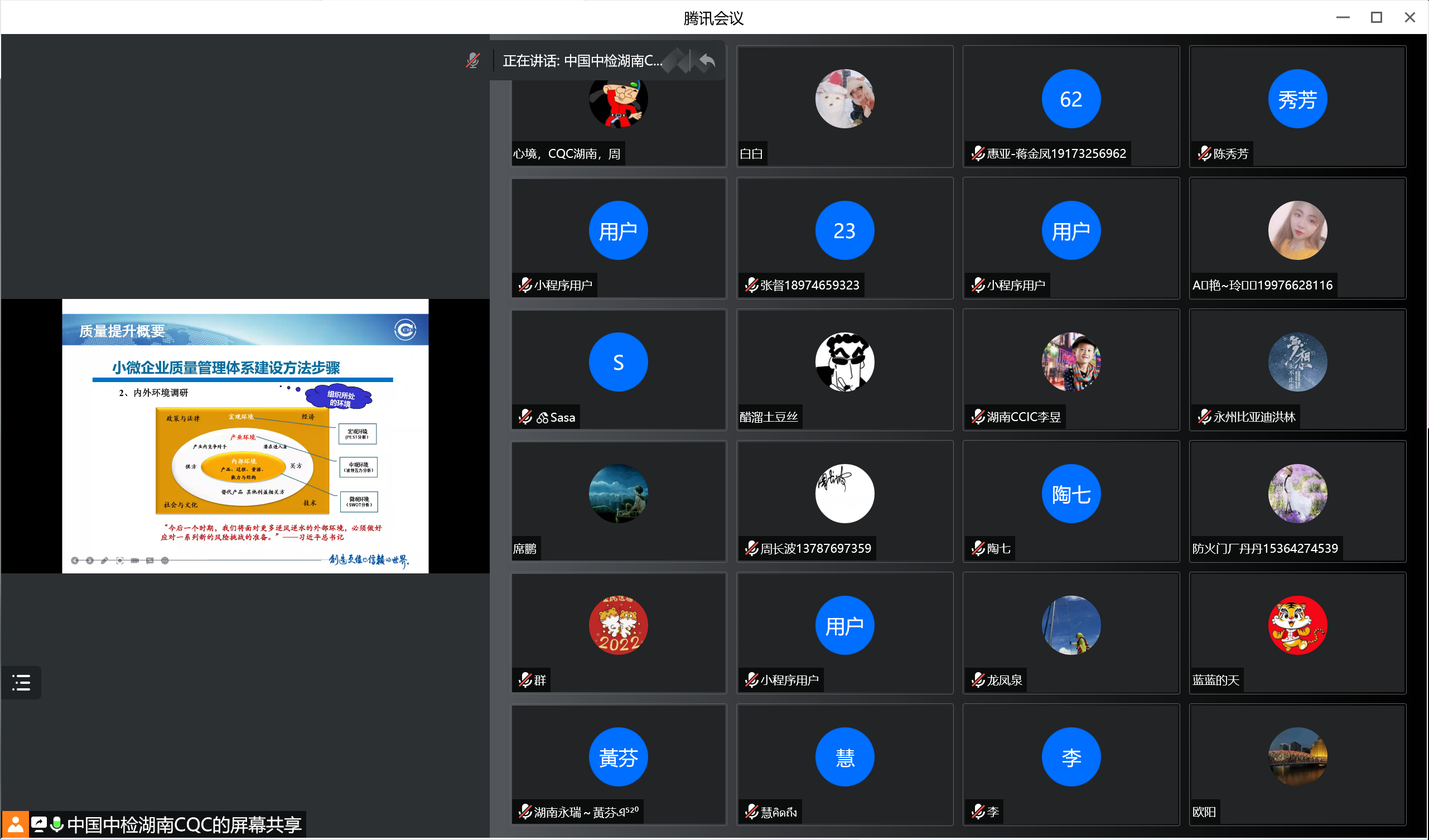The height and width of the screenshot is (840, 1429).
Task: Click muted mic icon next to 湖南CCIC李昱
Action: tap(978, 417)
